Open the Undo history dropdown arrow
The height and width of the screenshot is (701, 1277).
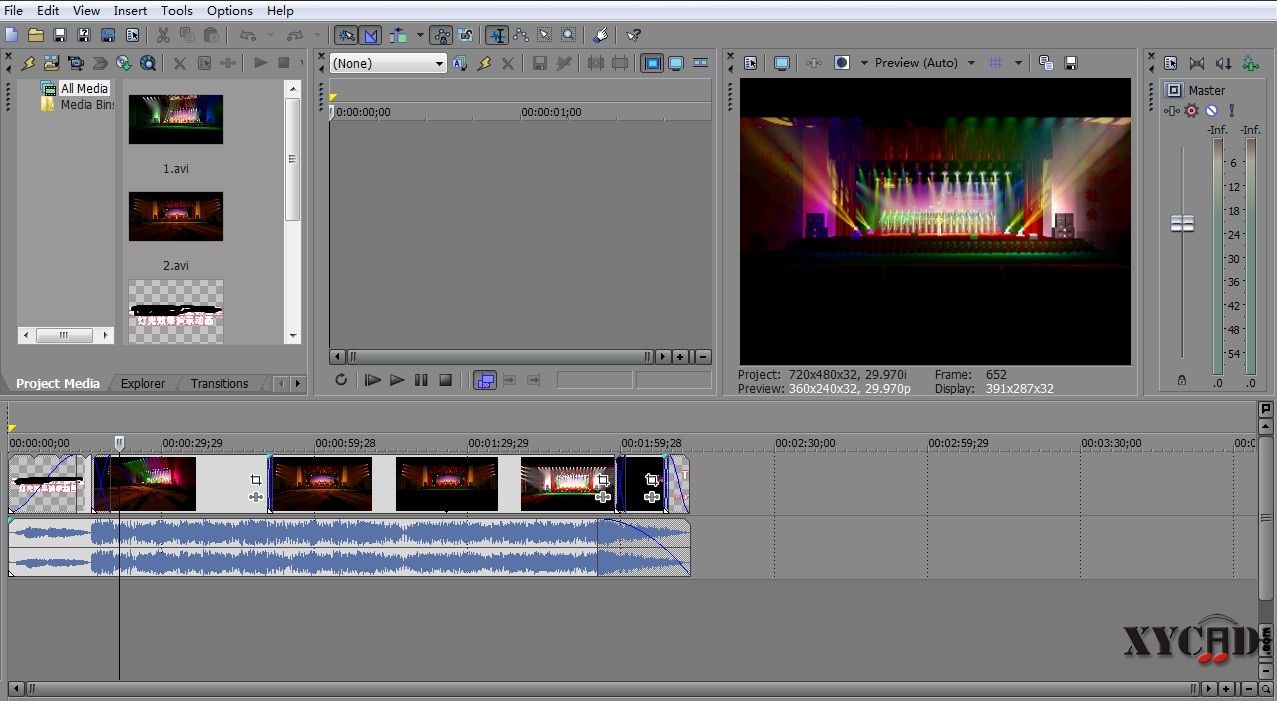[x=270, y=35]
